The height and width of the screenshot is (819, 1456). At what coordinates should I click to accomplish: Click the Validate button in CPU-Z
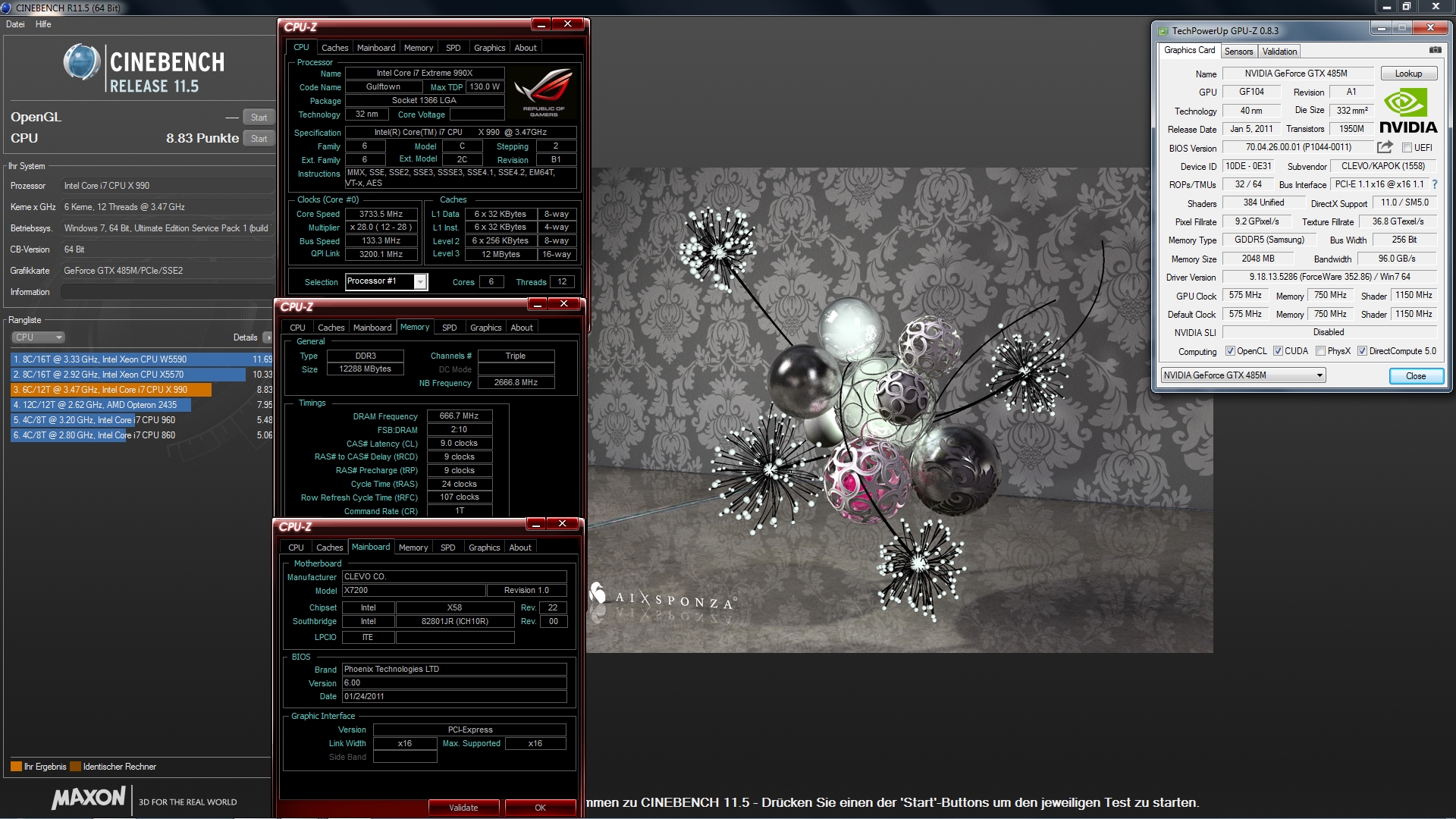click(463, 808)
